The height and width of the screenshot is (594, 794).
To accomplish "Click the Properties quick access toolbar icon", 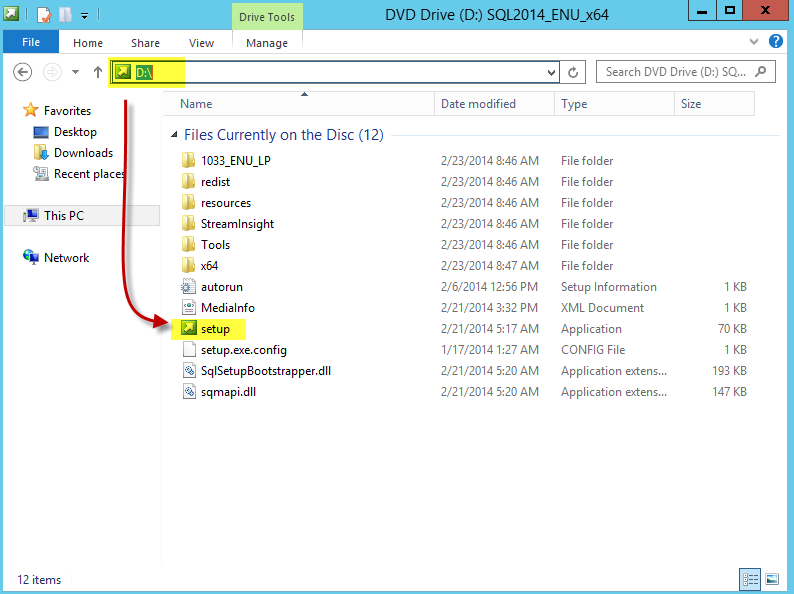I will (44, 15).
